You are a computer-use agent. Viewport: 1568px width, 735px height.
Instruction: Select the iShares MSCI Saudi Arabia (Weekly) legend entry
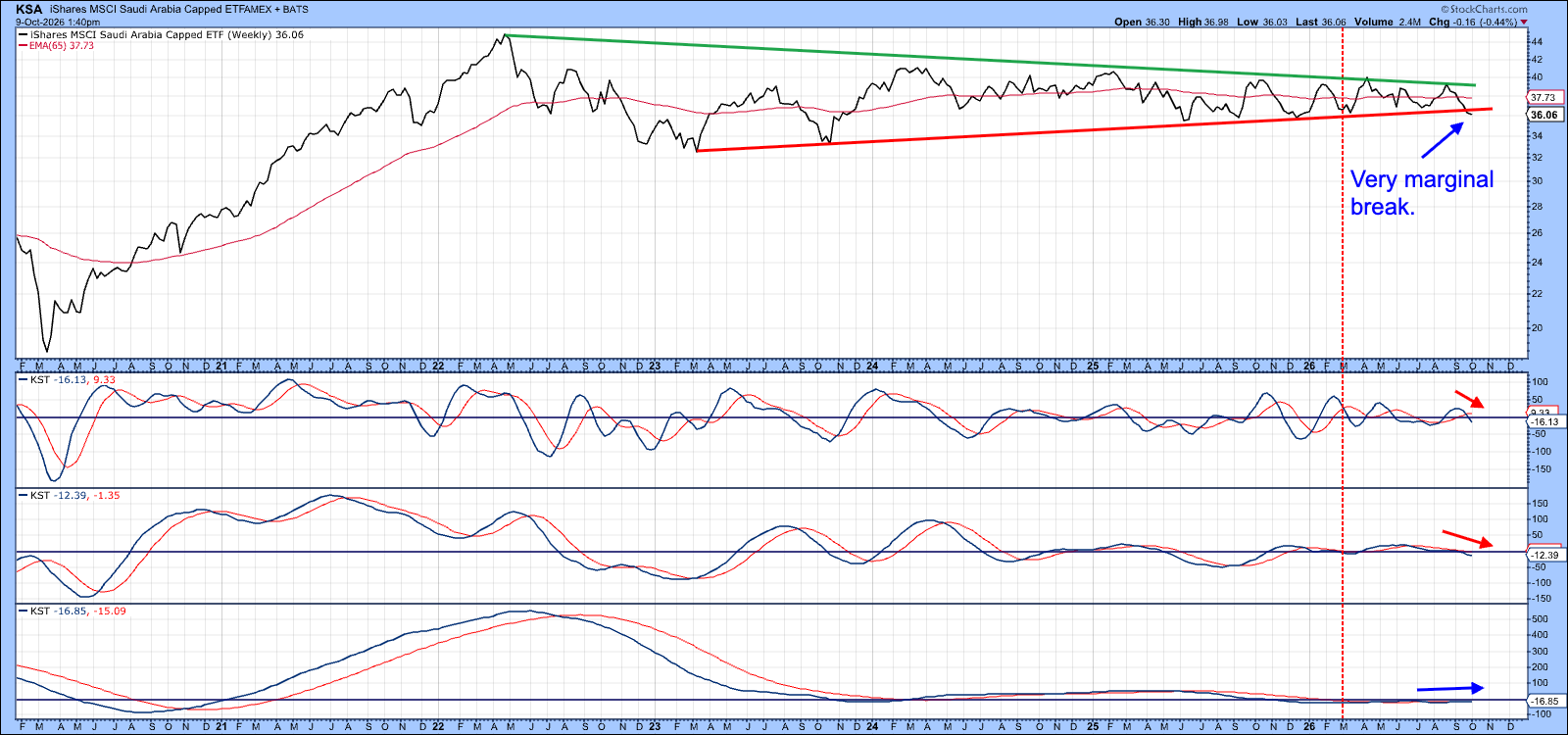[162, 34]
